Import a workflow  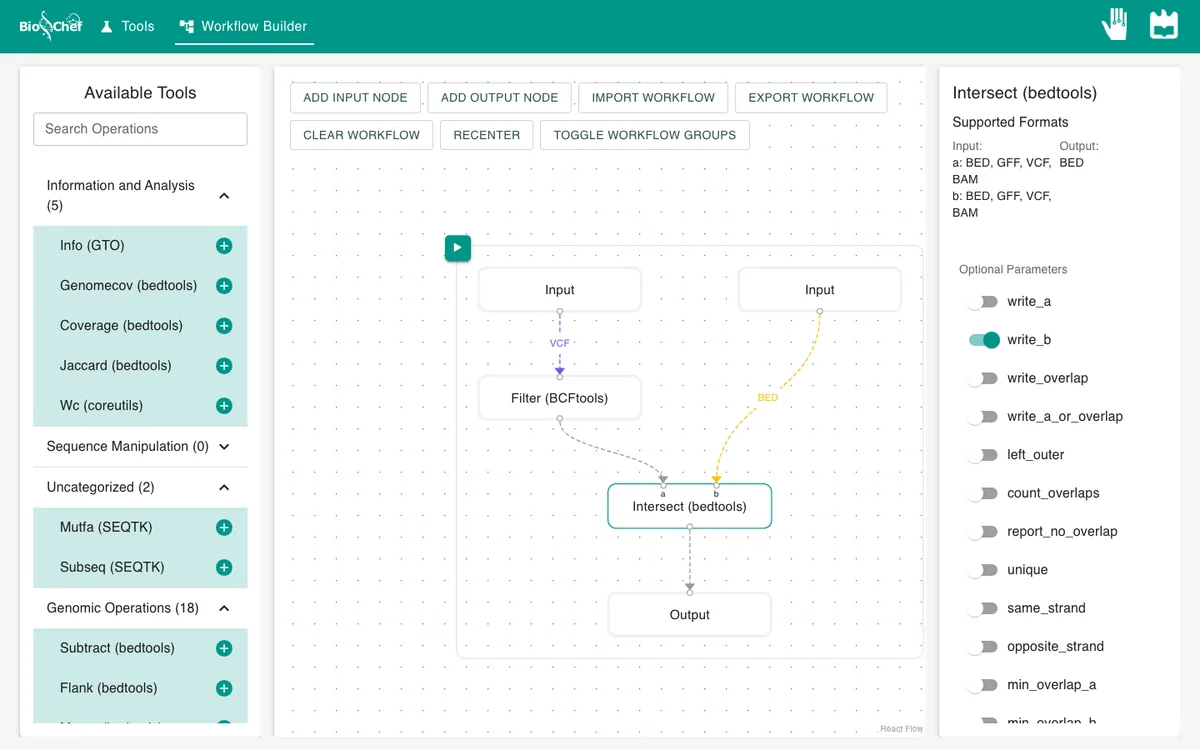pyautogui.click(x=653, y=98)
